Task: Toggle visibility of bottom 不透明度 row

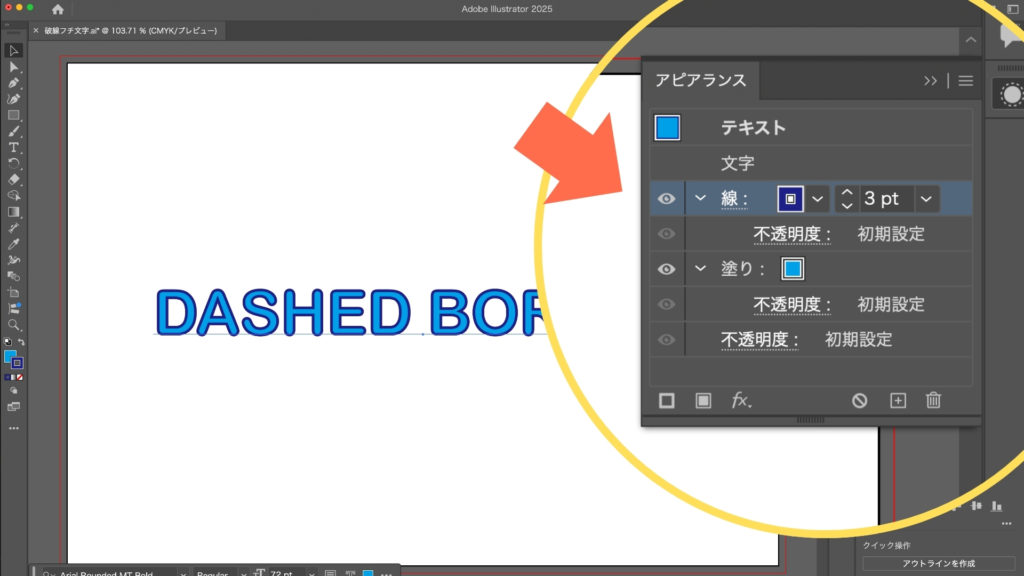Action: click(x=666, y=340)
